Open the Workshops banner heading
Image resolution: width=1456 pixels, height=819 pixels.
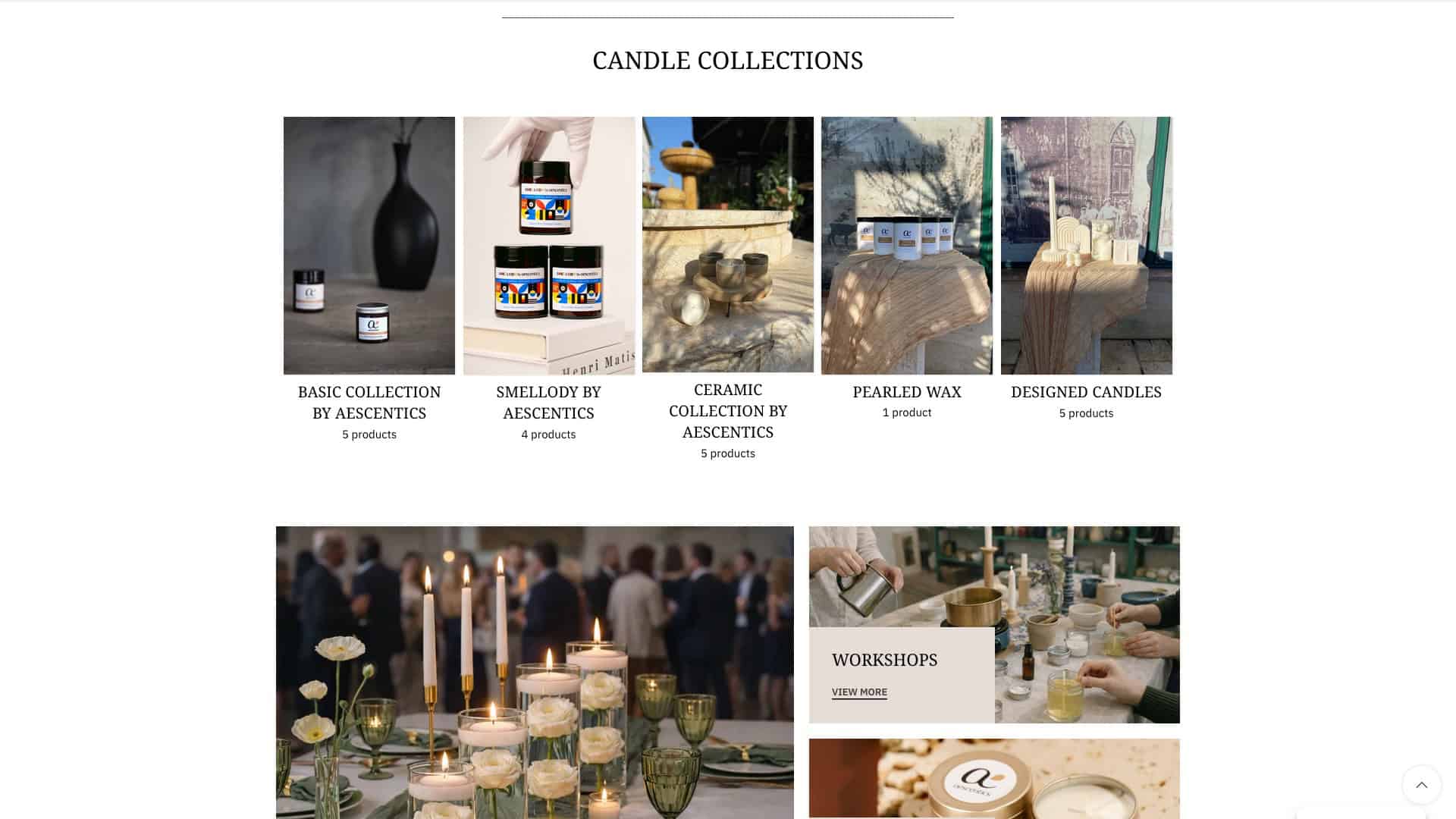[885, 660]
